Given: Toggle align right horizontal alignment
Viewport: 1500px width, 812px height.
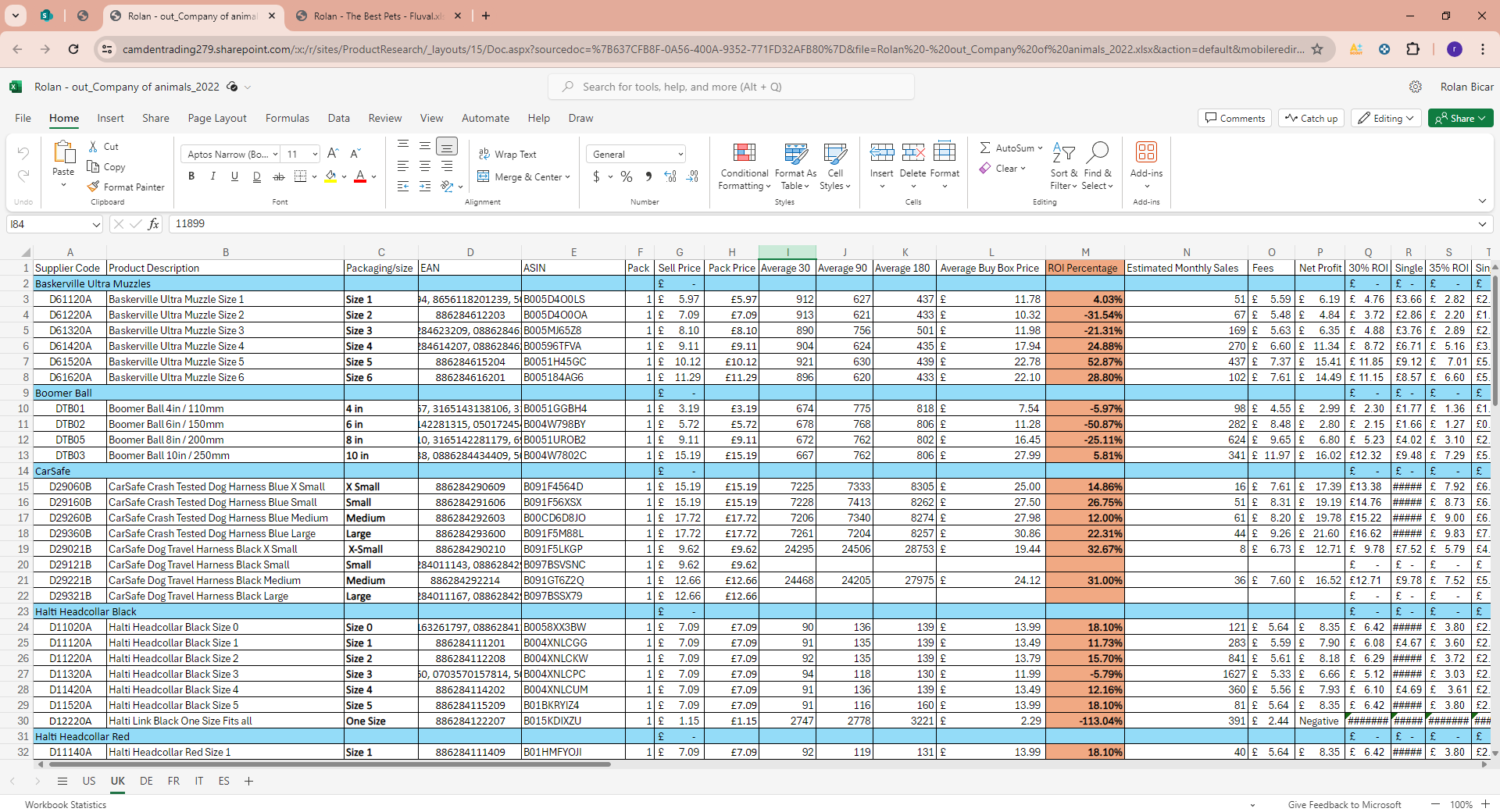Looking at the screenshot, I should point(447,166).
